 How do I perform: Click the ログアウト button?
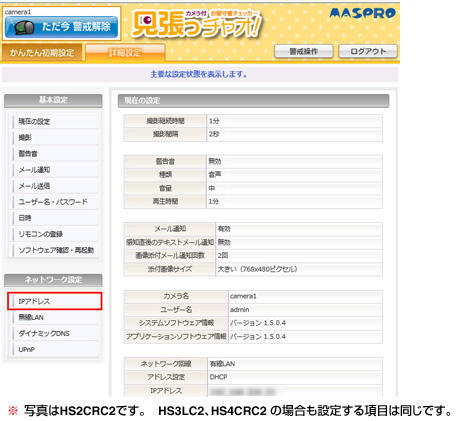368,51
